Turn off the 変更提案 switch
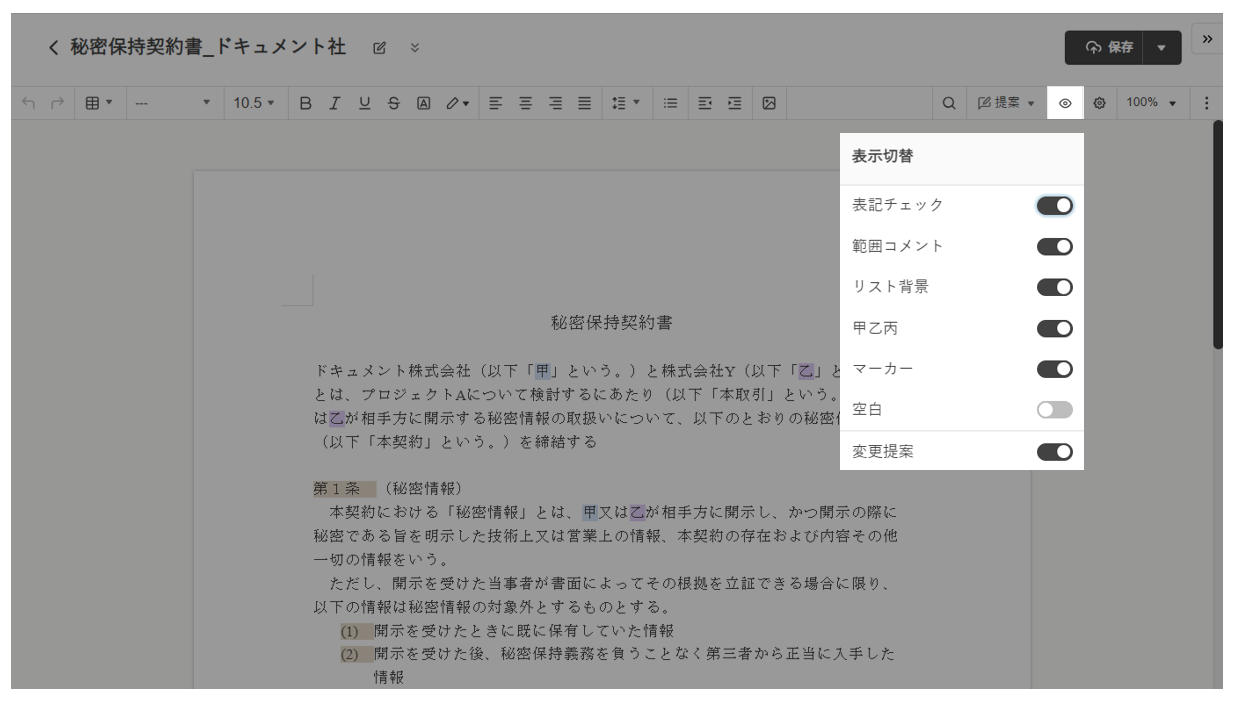This screenshot has height=701, width=1238. click(1054, 452)
